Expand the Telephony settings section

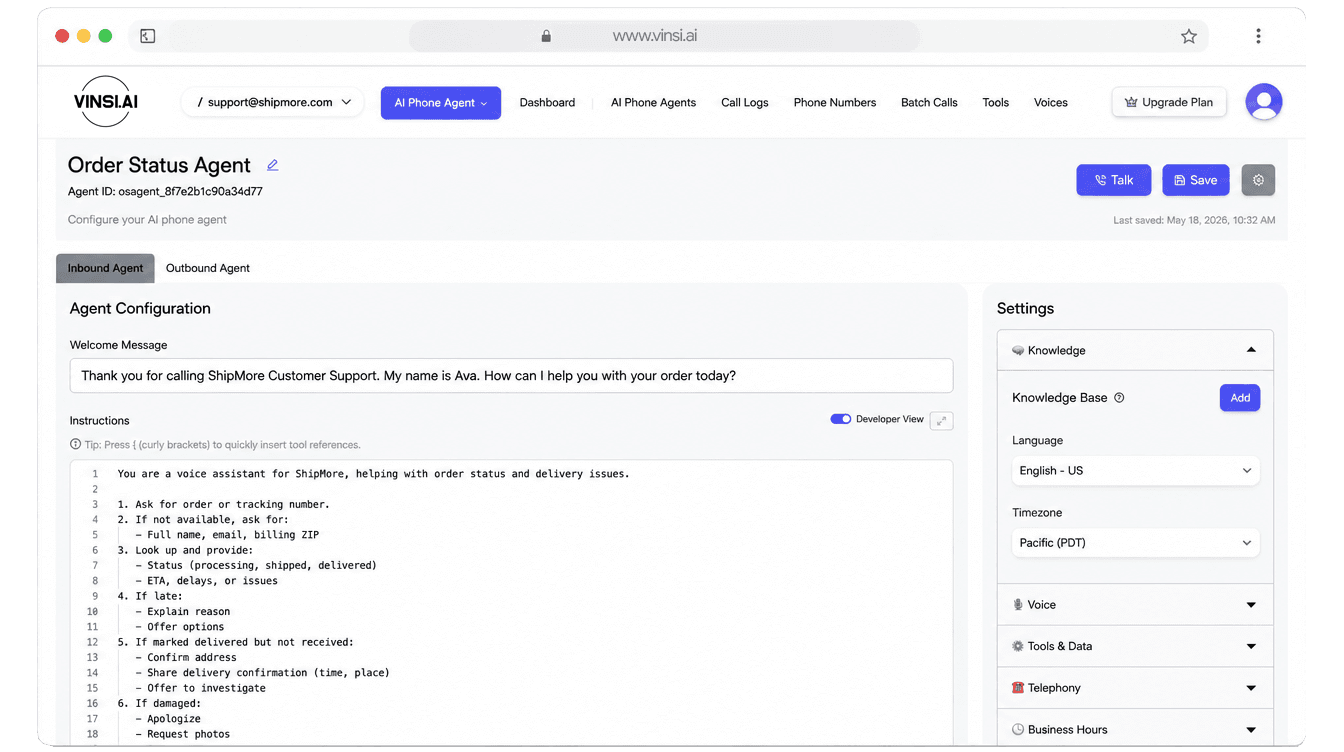pos(1135,688)
